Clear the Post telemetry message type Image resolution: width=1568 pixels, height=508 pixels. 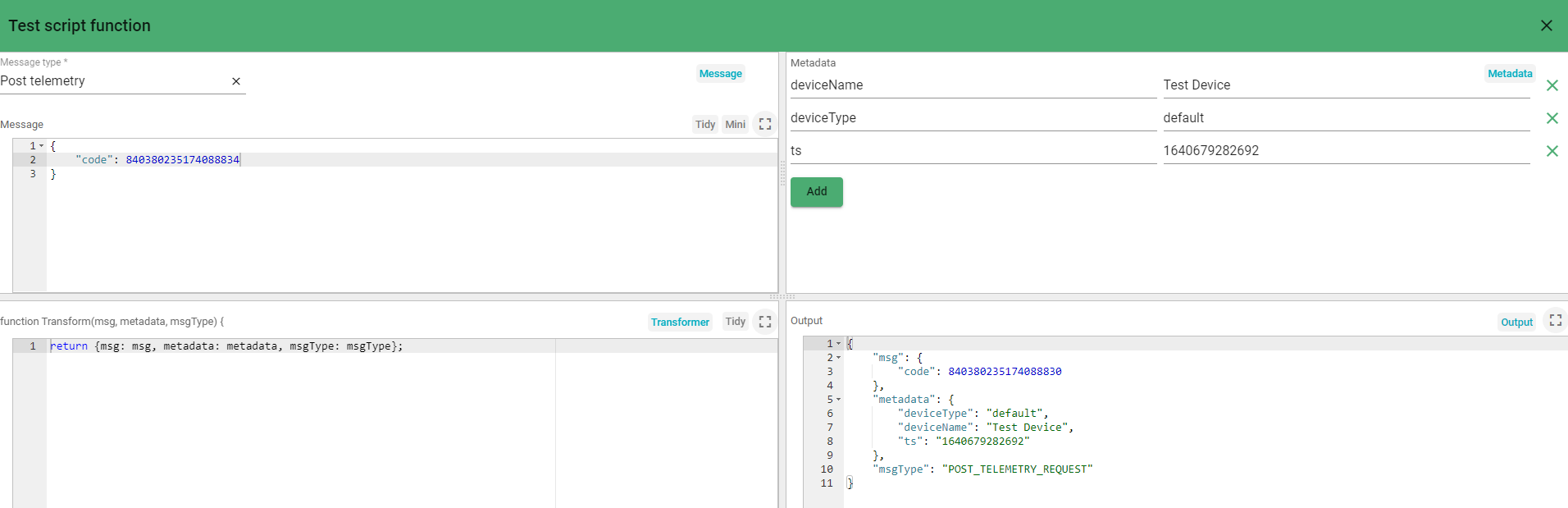pos(236,81)
